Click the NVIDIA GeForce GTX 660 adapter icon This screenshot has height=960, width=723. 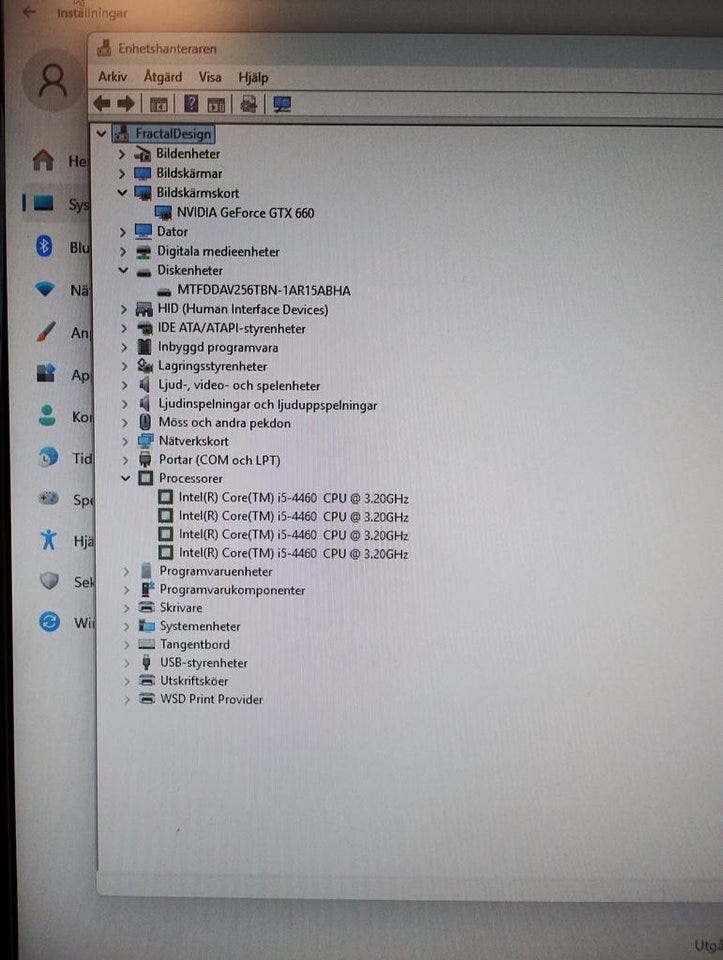163,212
